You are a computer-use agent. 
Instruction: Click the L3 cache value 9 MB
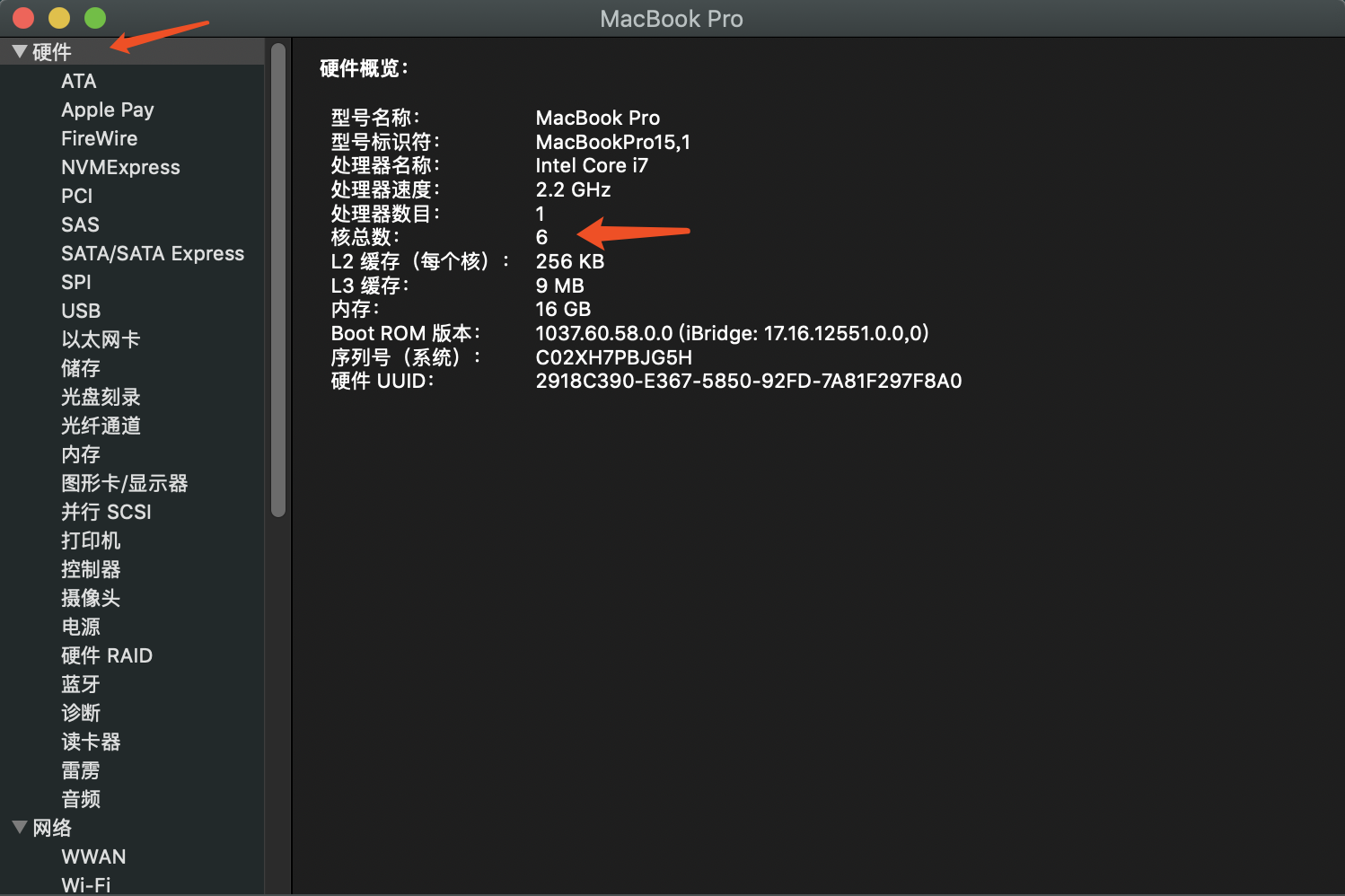(x=560, y=285)
